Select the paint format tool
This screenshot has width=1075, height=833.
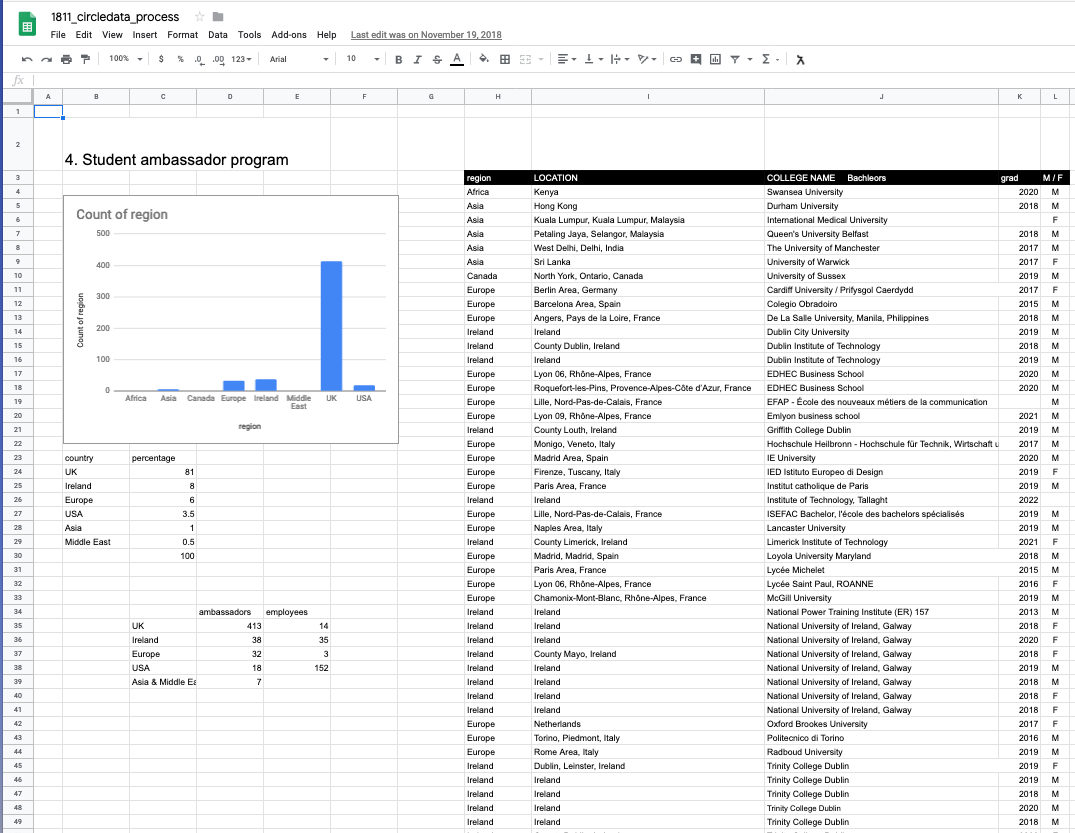point(86,60)
